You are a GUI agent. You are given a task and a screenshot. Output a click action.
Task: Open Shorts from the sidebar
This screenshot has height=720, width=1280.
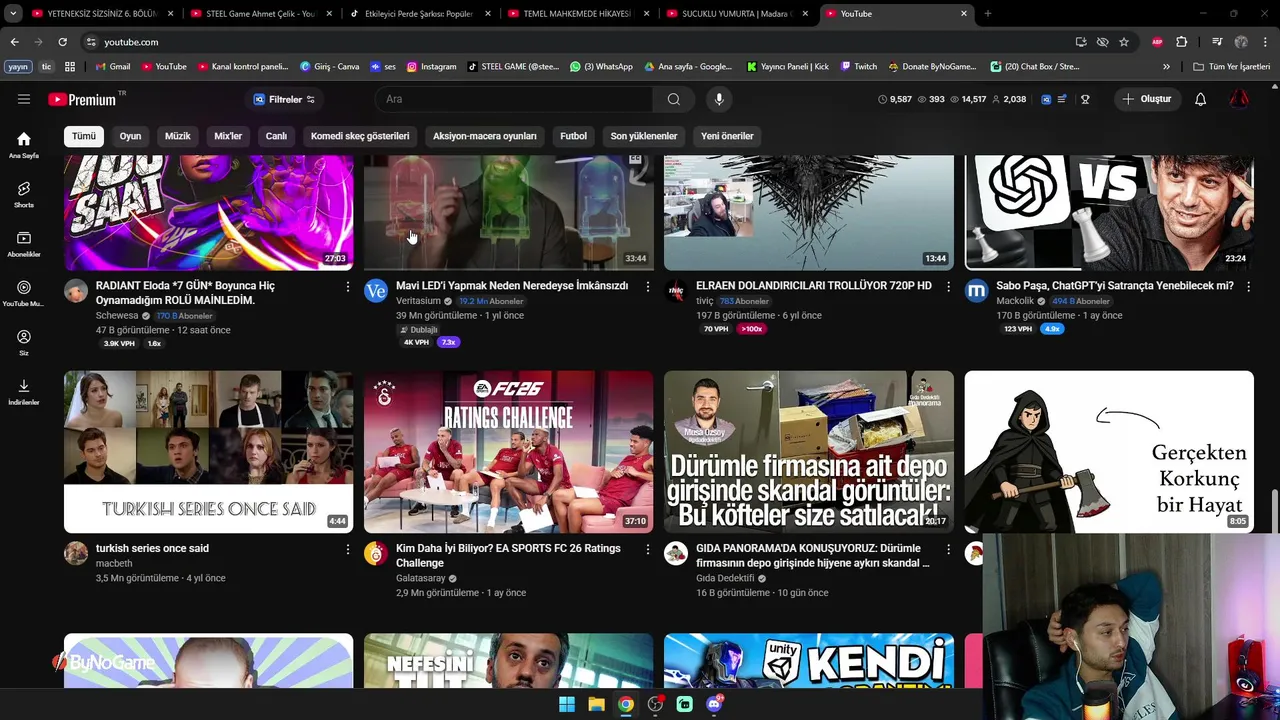(x=24, y=194)
